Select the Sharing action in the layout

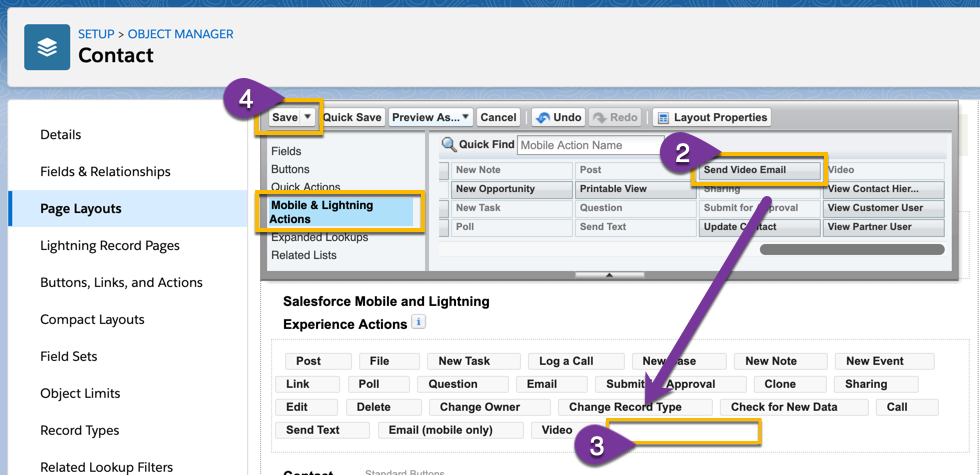point(876,384)
